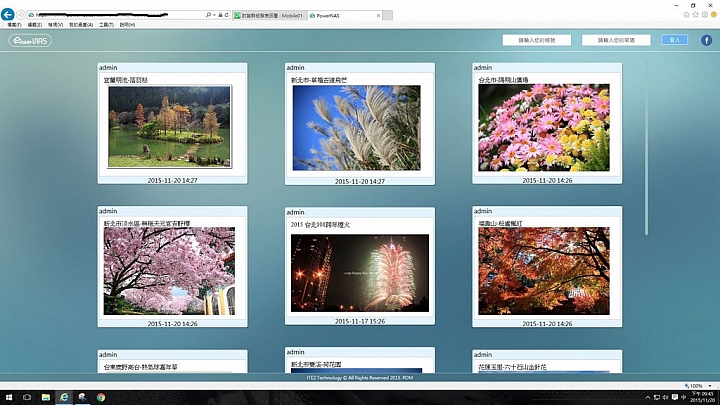The width and height of the screenshot is (720, 405).
Task: Click the Internet Explorer taskbar icon
Action: 64,397
